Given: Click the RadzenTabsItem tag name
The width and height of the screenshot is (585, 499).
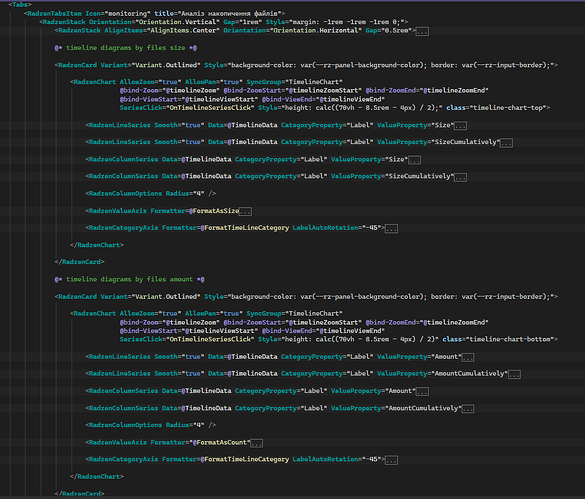Looking at the screenshot, I should tap(54, 13).
